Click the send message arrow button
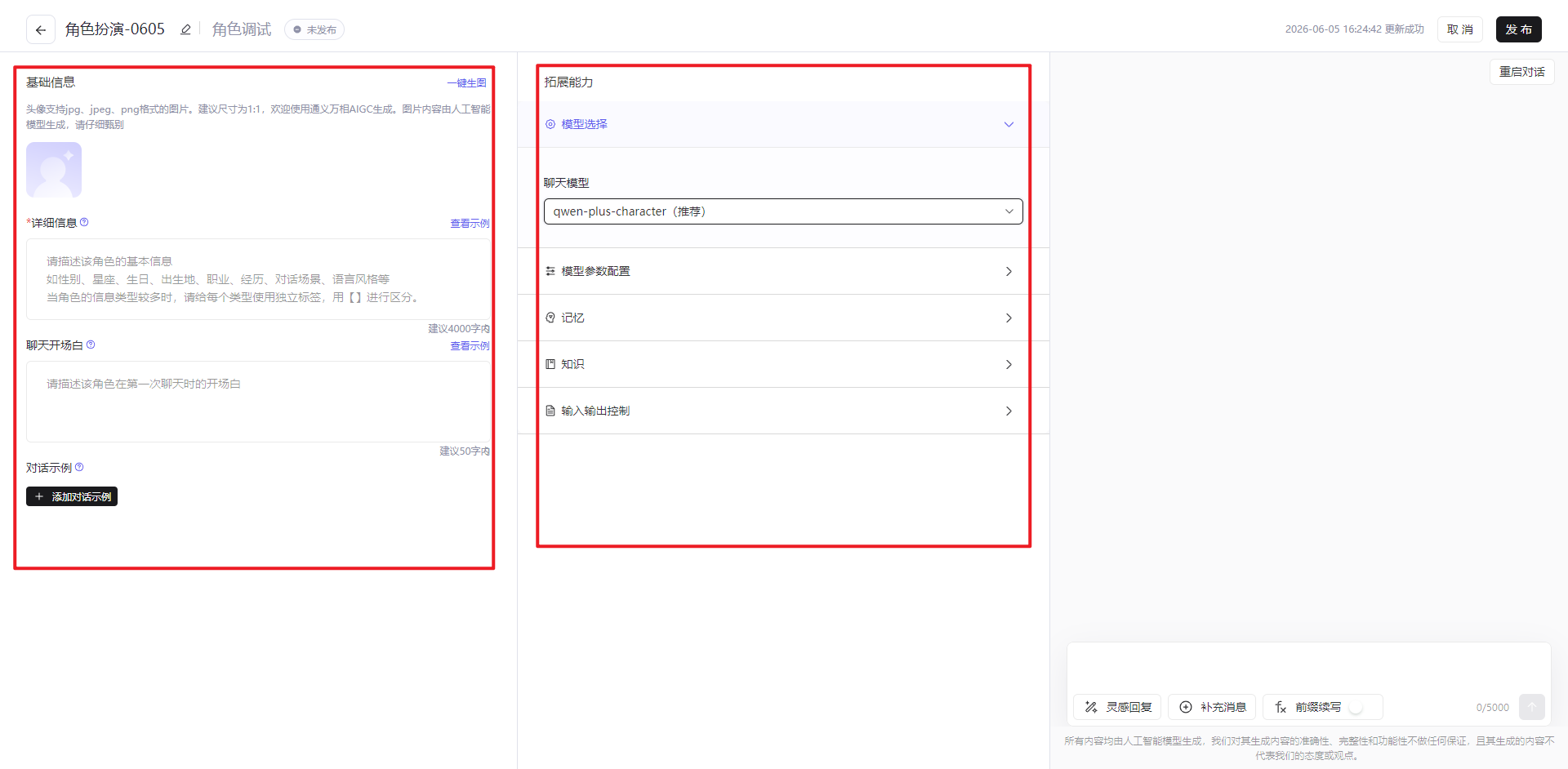1568x769 pixels. point(1532,707)
